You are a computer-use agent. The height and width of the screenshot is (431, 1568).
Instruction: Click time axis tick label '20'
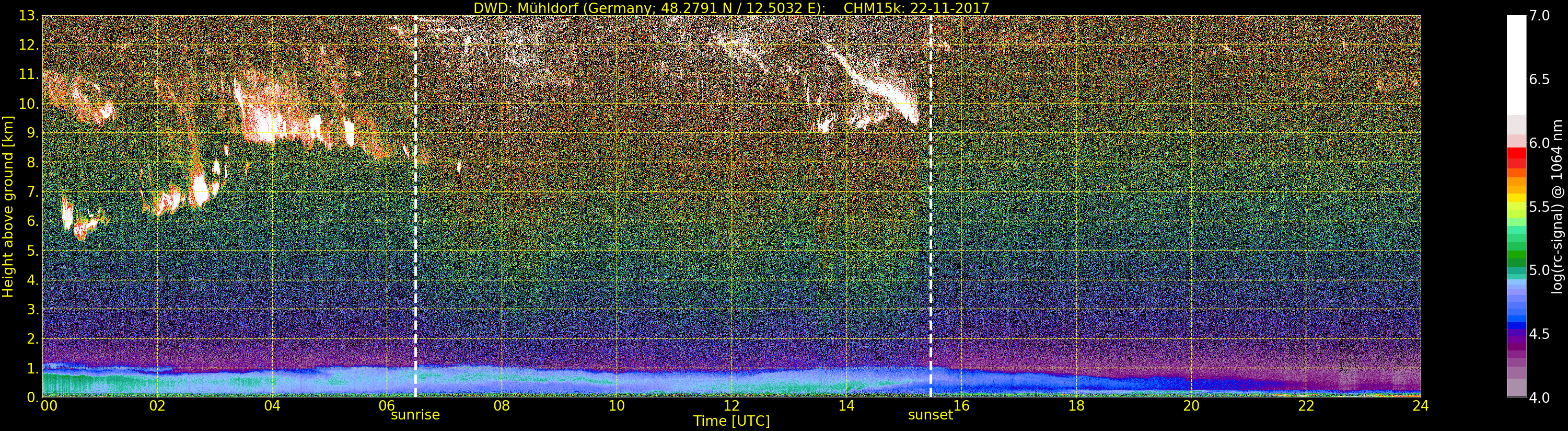click(x=1191, y=406)
